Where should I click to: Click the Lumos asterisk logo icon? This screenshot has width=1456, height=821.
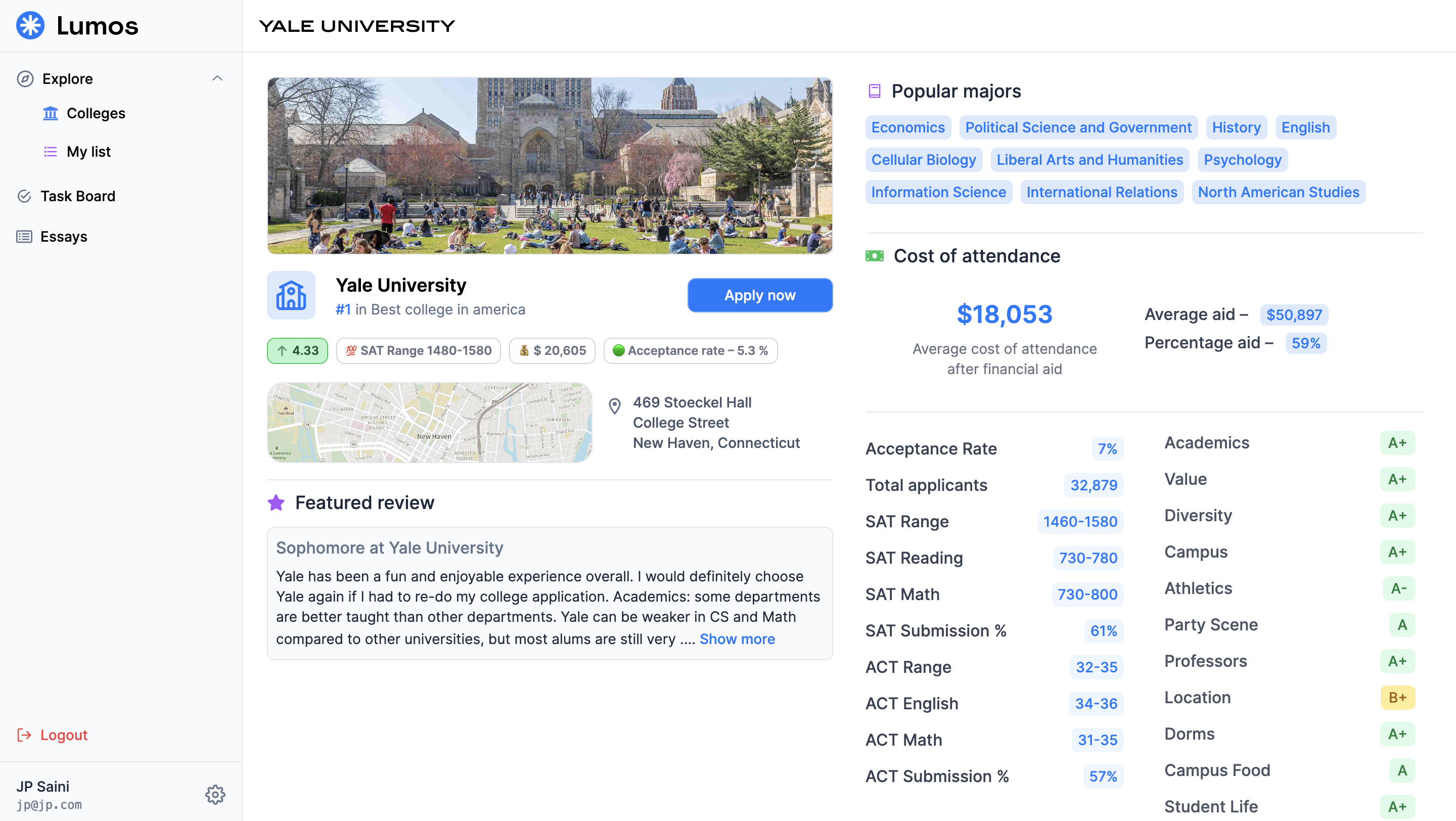click(30, 25)
